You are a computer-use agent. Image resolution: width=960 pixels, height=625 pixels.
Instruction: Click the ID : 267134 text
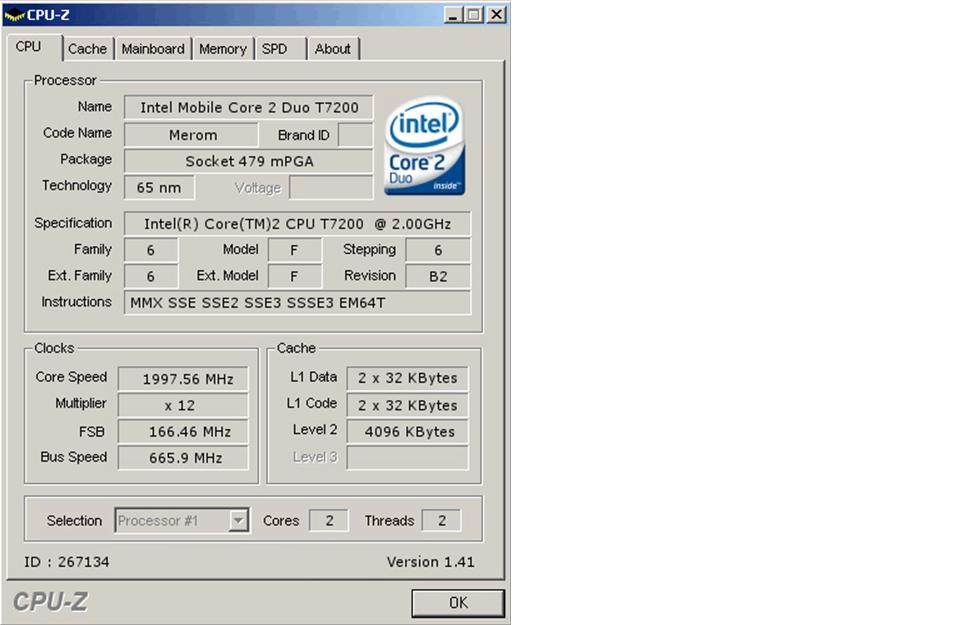click(x=67, y=561)
